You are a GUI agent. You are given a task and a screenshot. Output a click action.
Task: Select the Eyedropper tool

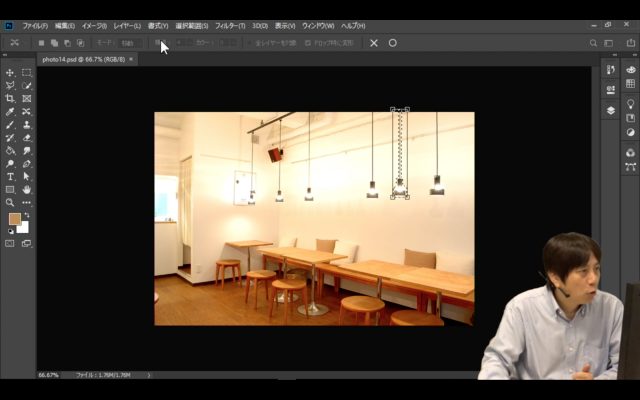coord(10,112)
